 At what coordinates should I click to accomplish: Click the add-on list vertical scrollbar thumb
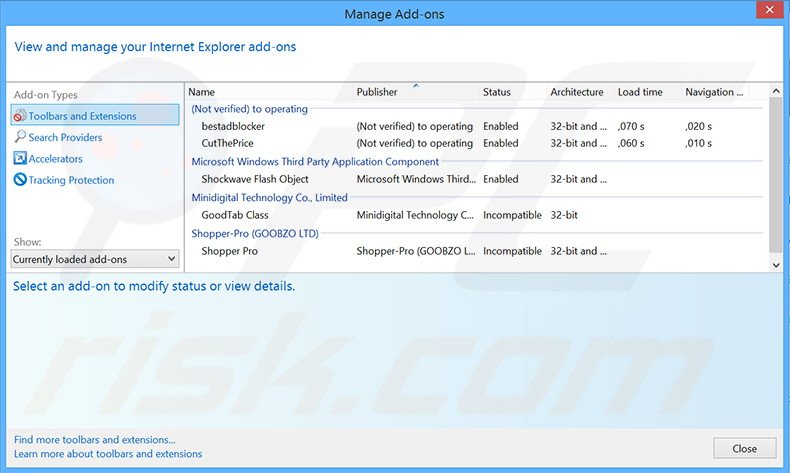tap(776, 175)
